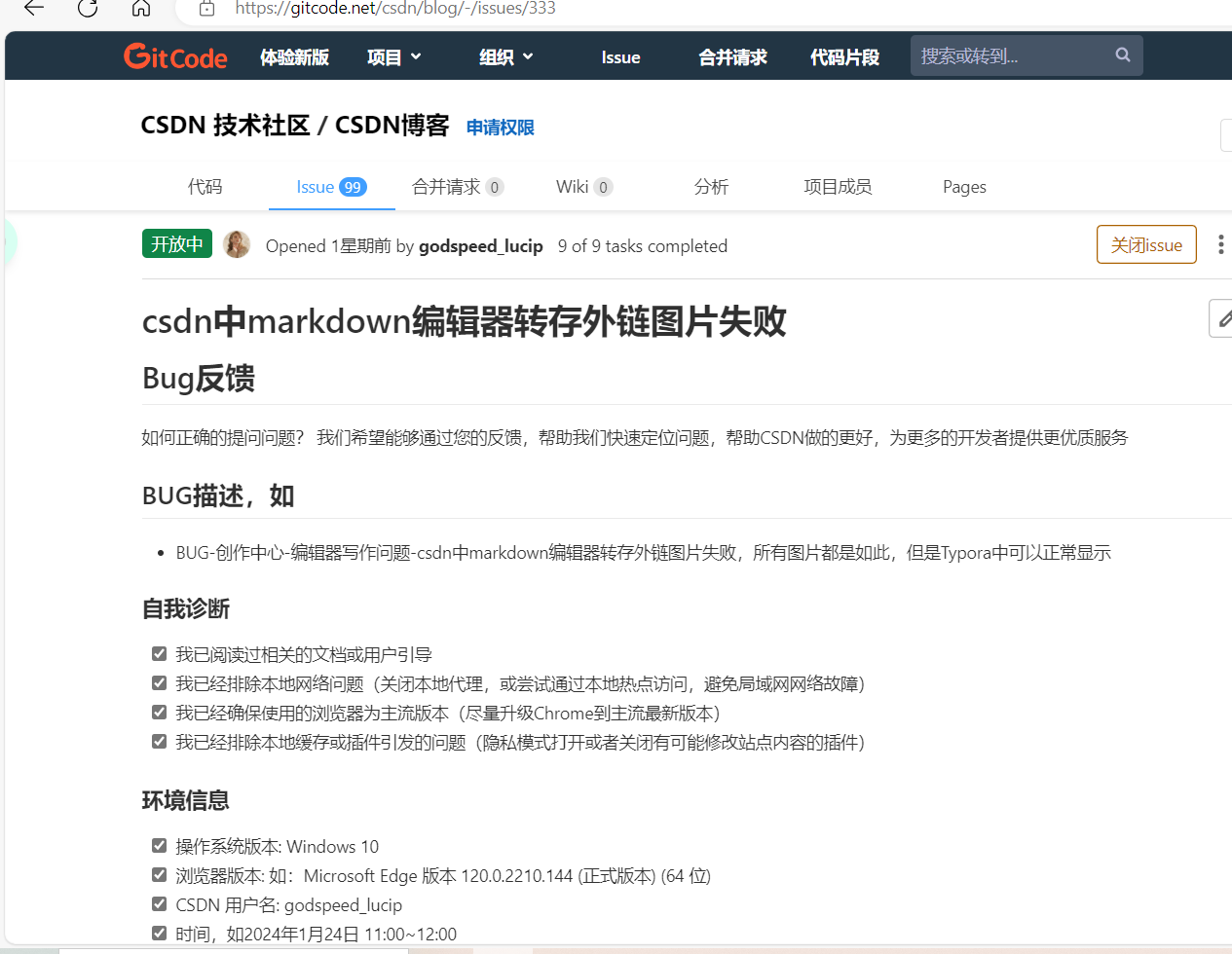This screenshot has width=1232, height=954.
Task: Switch to the Issue 99 tab
Action: (331, 187)
